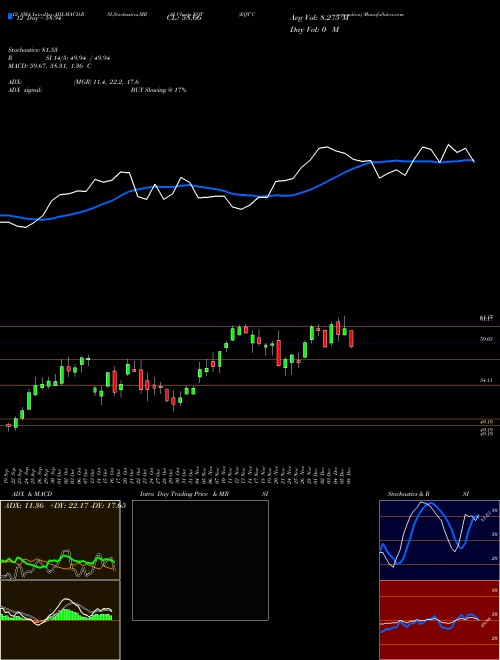Open the ADX indicator chart thumbnail

(x=60, y=540)
